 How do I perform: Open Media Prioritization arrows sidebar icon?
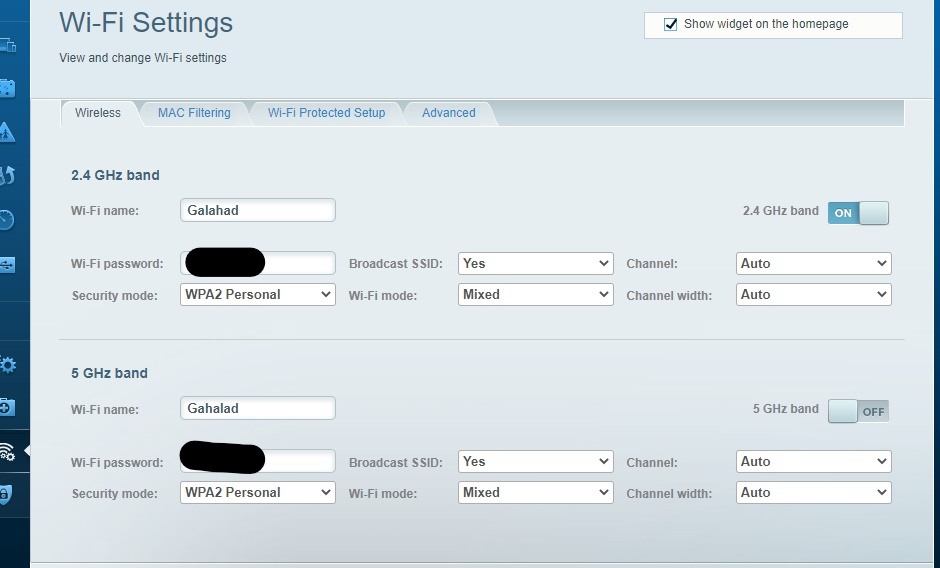tap(7, 176)
